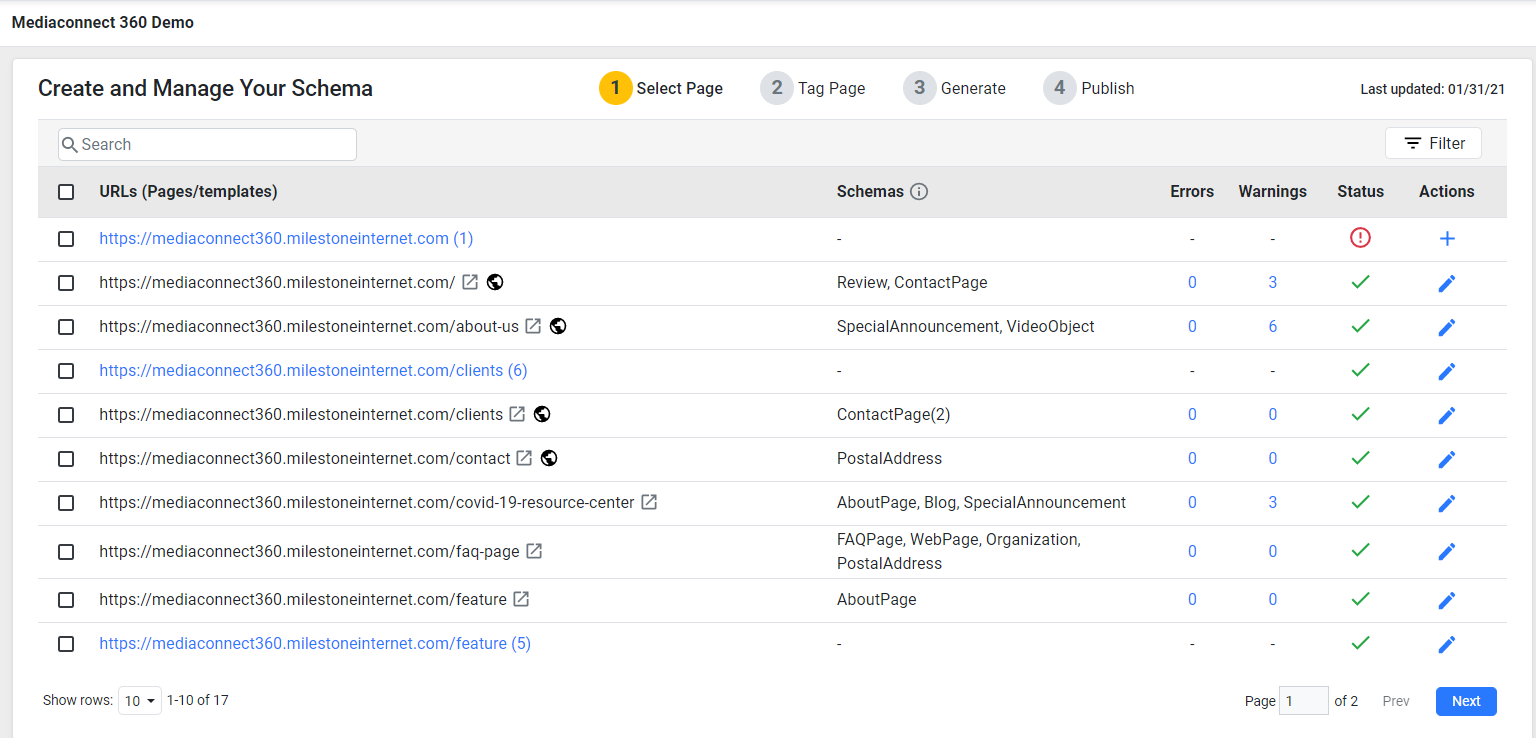Click the globe icon next to the contact URL
1536x738 pixels.
coord(548,458)
